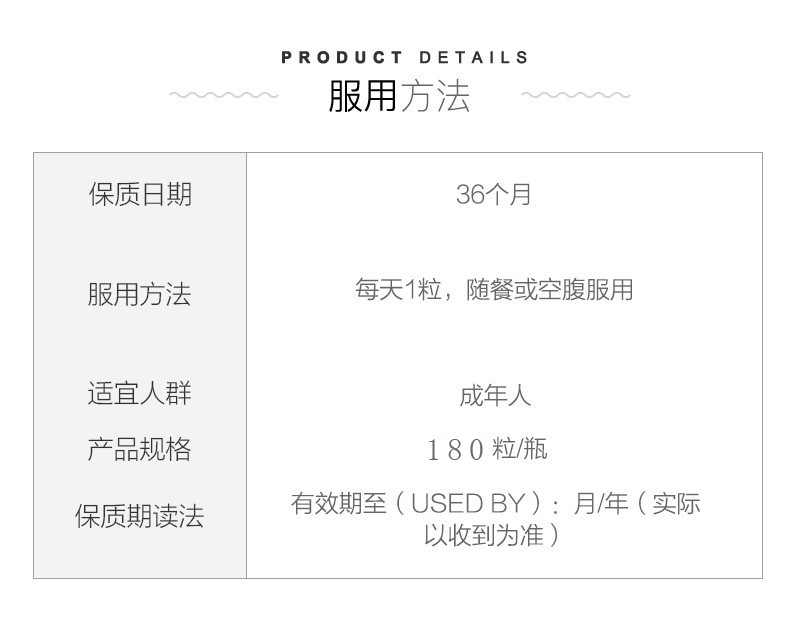The height and width of the screenshot is (642, 790).
Task: Click the word PRODUCT in heading
Action: coord(342,57)
